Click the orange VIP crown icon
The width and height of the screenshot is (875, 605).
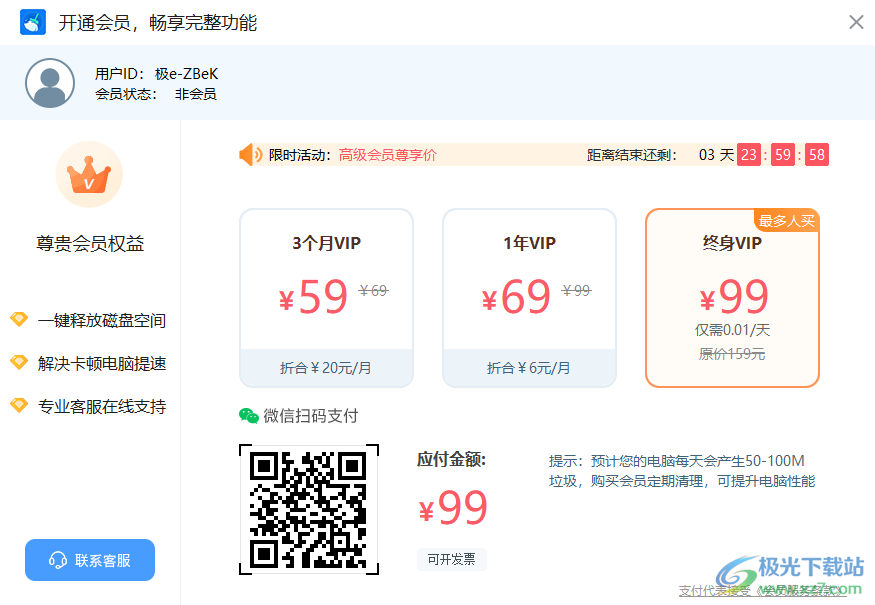coord(89,174)
